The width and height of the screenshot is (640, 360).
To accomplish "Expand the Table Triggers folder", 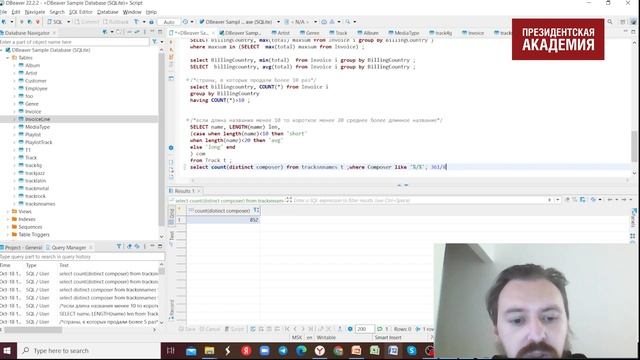I will point(7,235).
